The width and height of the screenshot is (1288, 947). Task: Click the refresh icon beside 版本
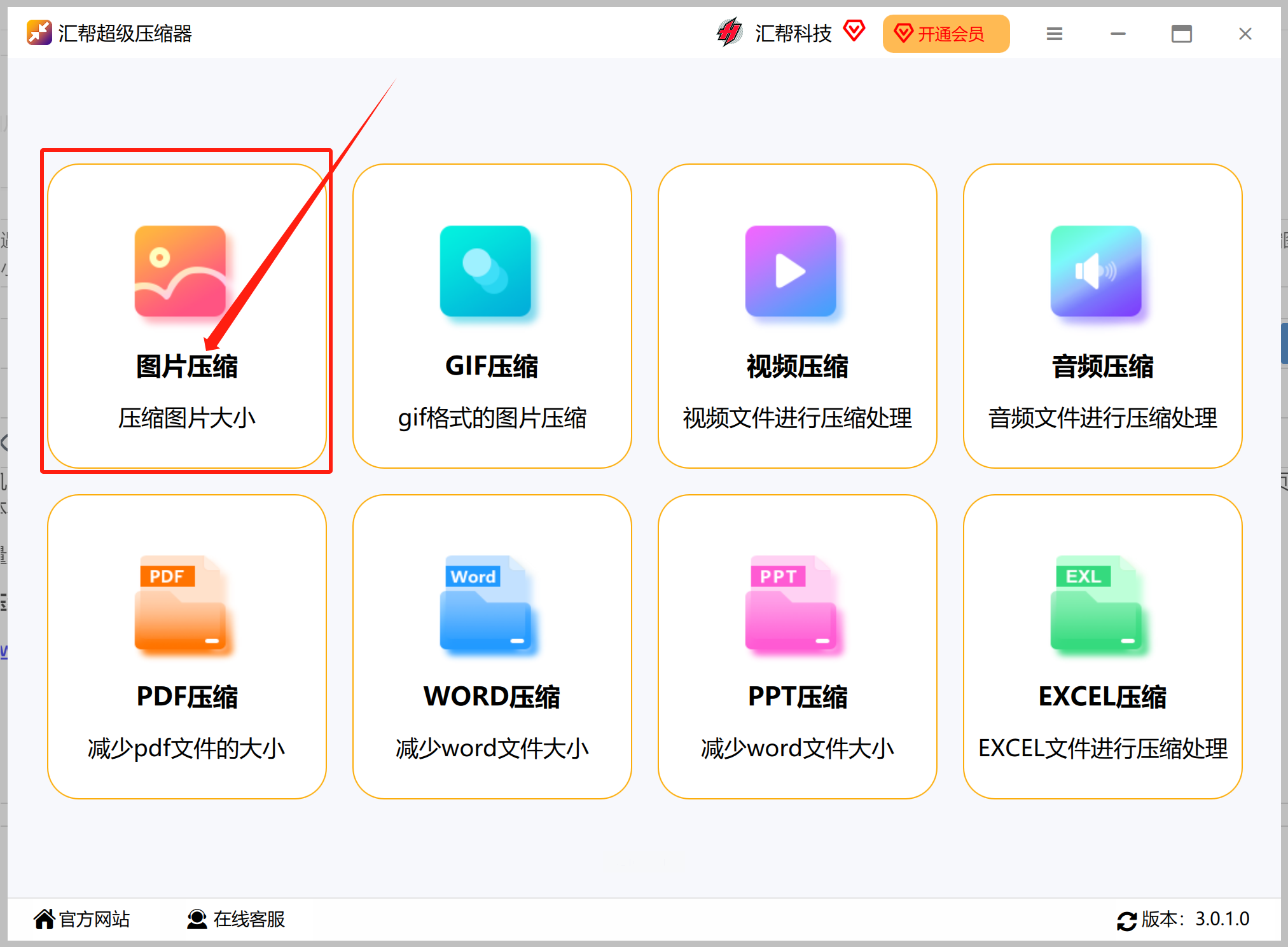coord(1127,920)
